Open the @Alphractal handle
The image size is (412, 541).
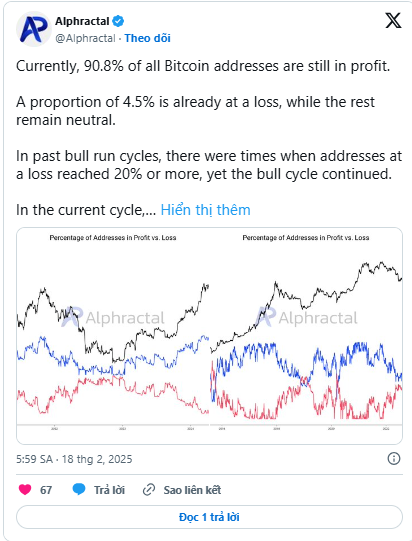[85, 38]
